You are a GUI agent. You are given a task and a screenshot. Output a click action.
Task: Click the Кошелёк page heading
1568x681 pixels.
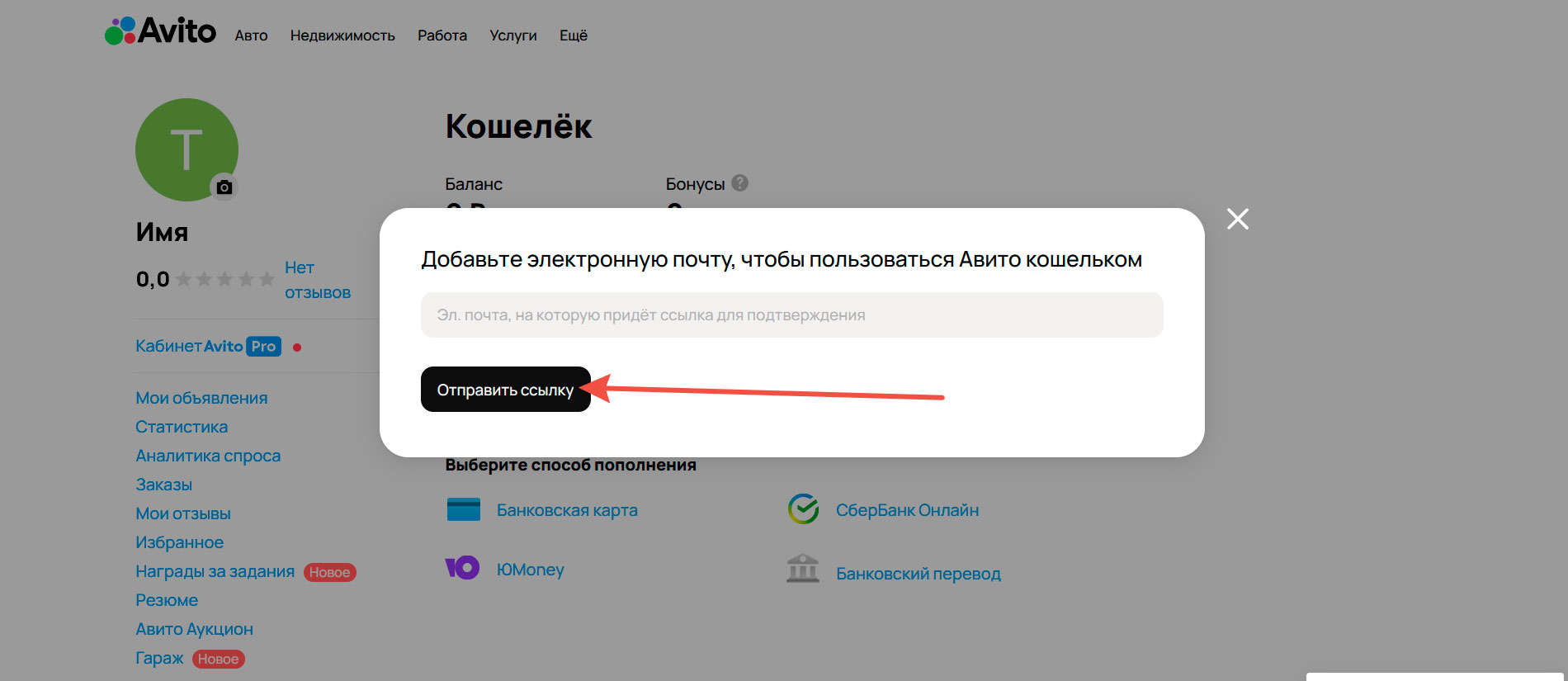pyautogui.click(x=518, y=126)
